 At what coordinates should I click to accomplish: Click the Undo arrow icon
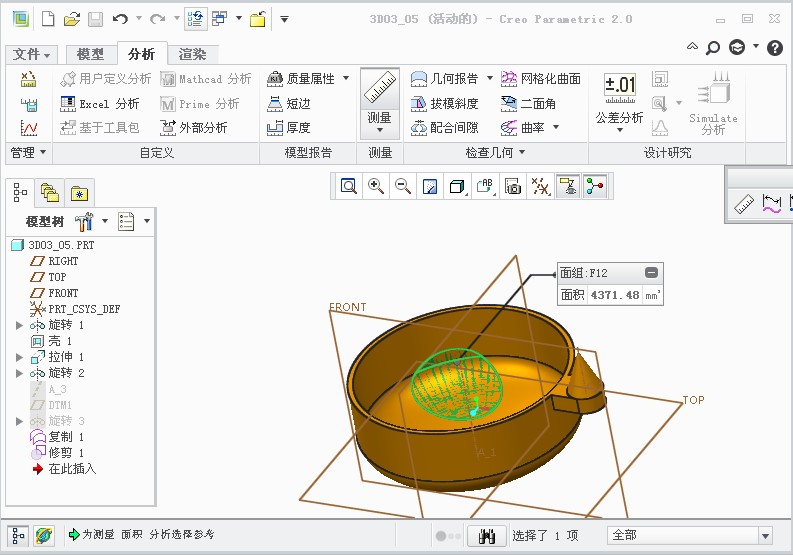(x=120, y=19)
